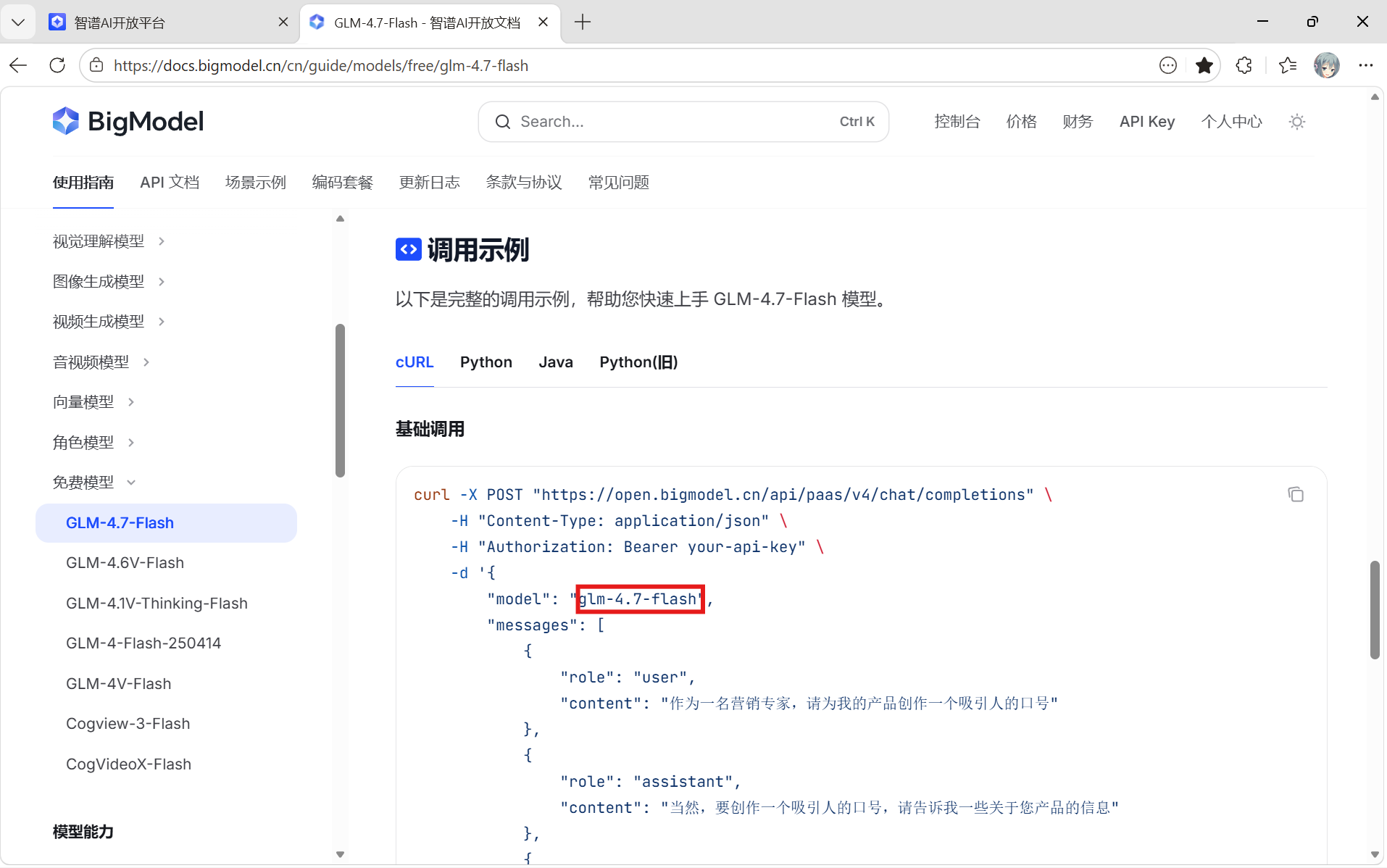Open the browser extensions puzzle icon
Screen dimensions: 1387x868
(x=1244, y=65)
